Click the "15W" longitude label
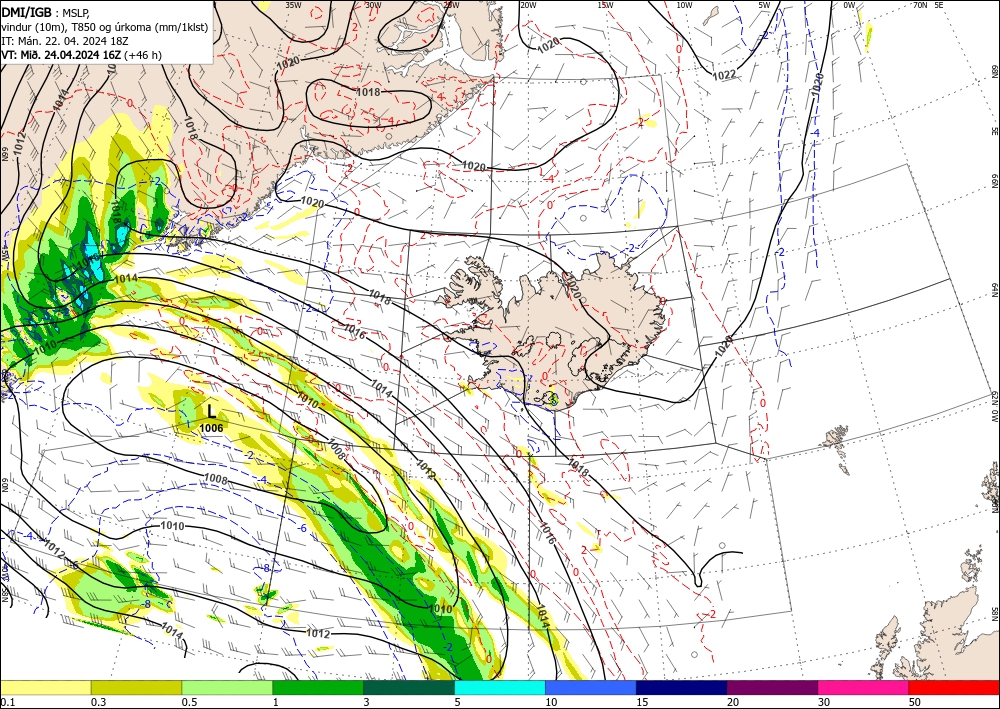The height and width of the screenshot is (709, 1000). coord(605,5)
